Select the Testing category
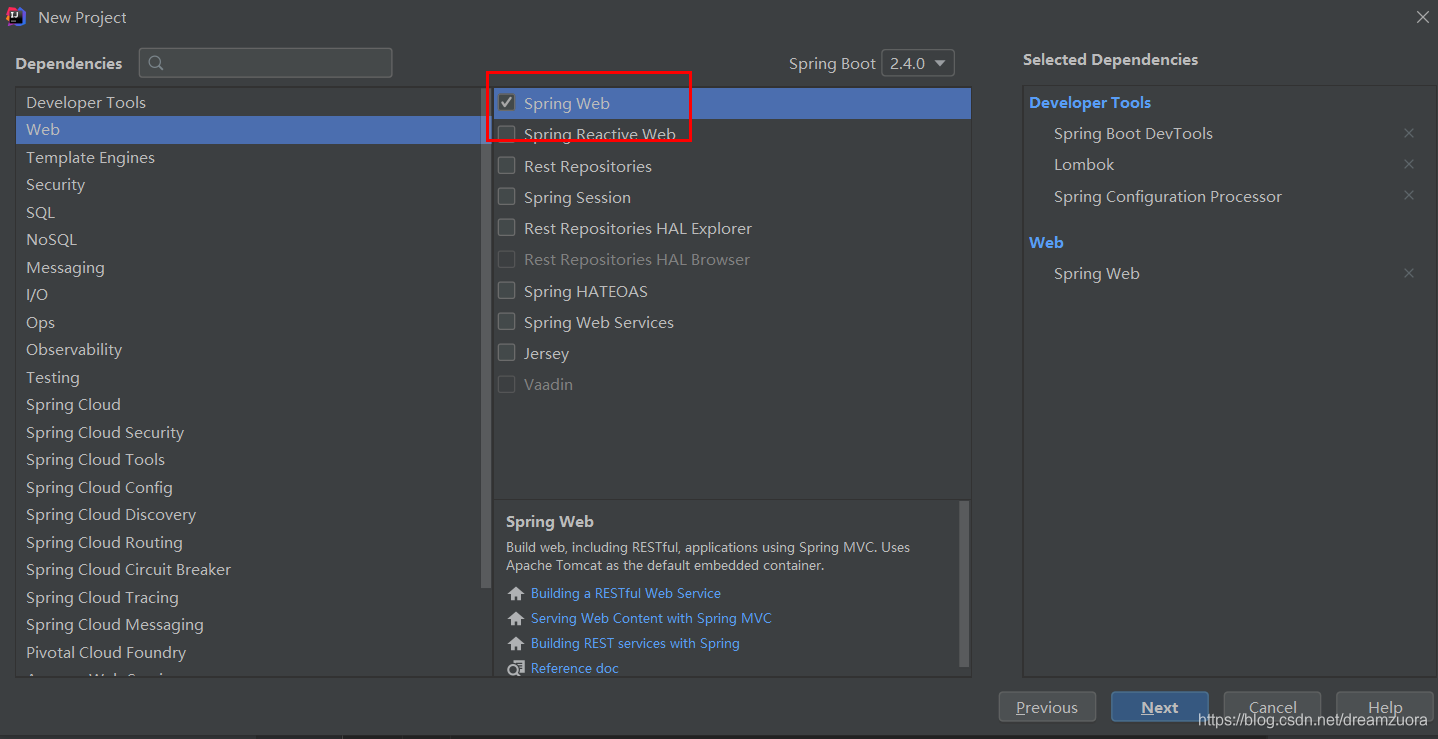The image size is (1438, 739). point(249,377)
